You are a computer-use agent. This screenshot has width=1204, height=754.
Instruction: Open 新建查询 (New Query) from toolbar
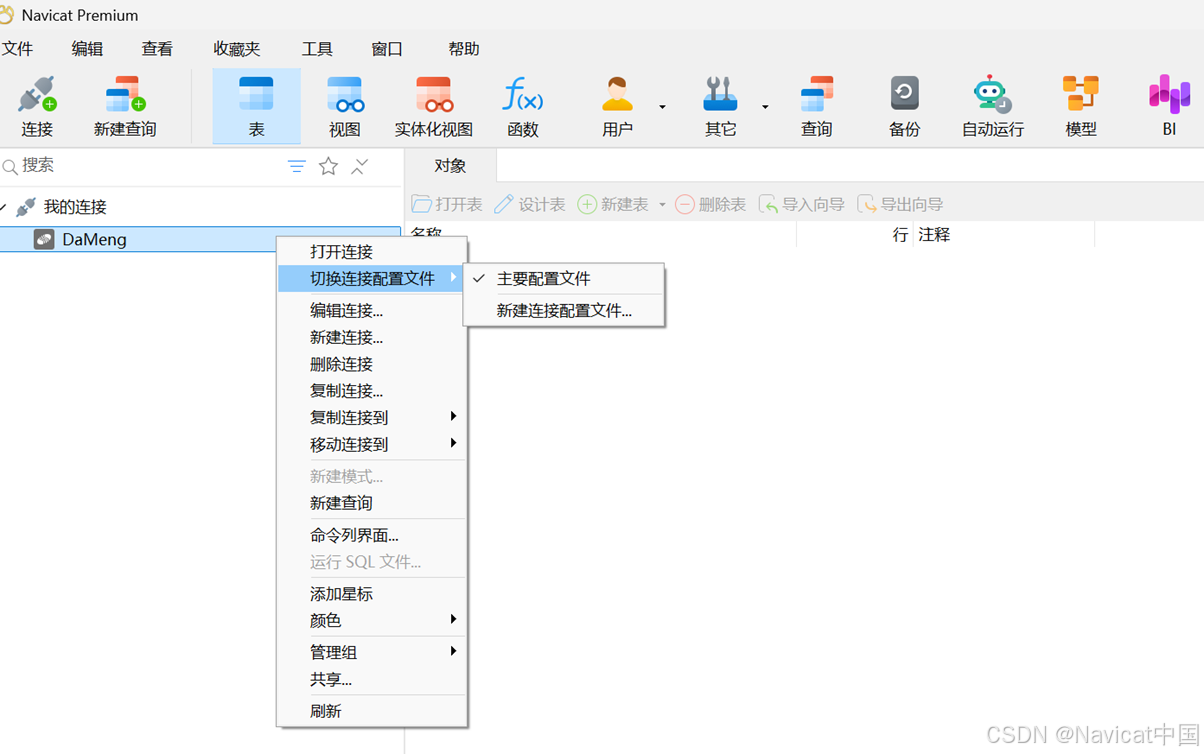[x=125, y=106]
